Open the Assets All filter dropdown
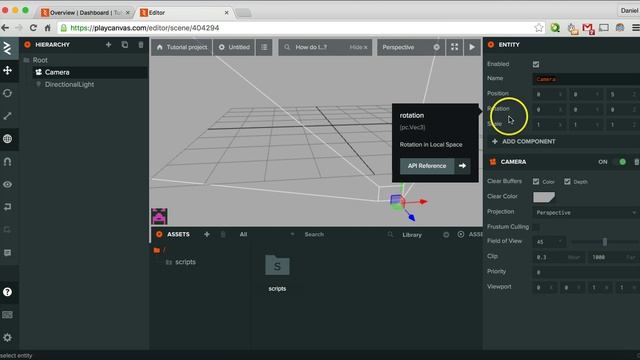Image resolution: width=640 pixels, height=360 pixels. [267, 234]
